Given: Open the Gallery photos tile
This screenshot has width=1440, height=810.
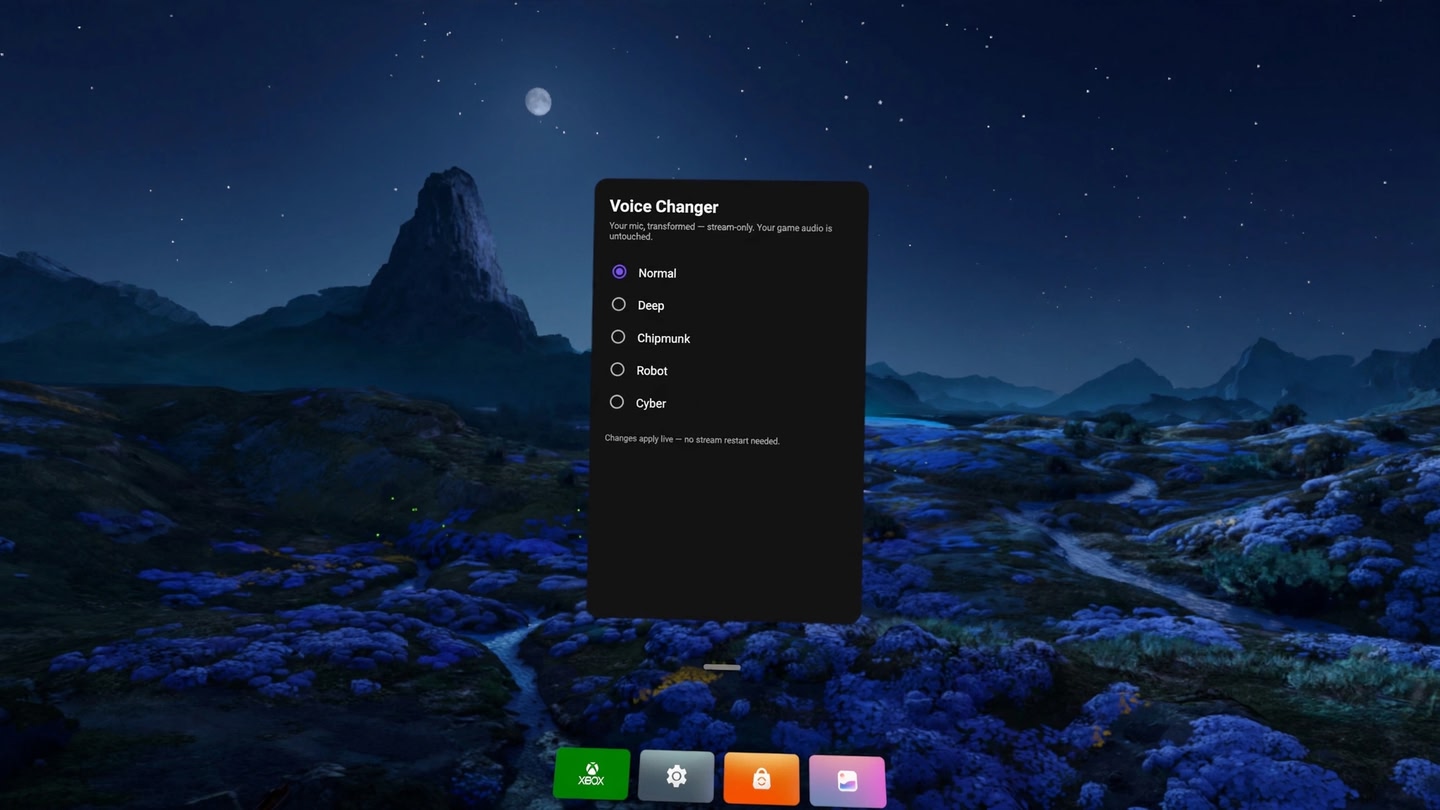Looking at the screenshot, I should (847, 780).
